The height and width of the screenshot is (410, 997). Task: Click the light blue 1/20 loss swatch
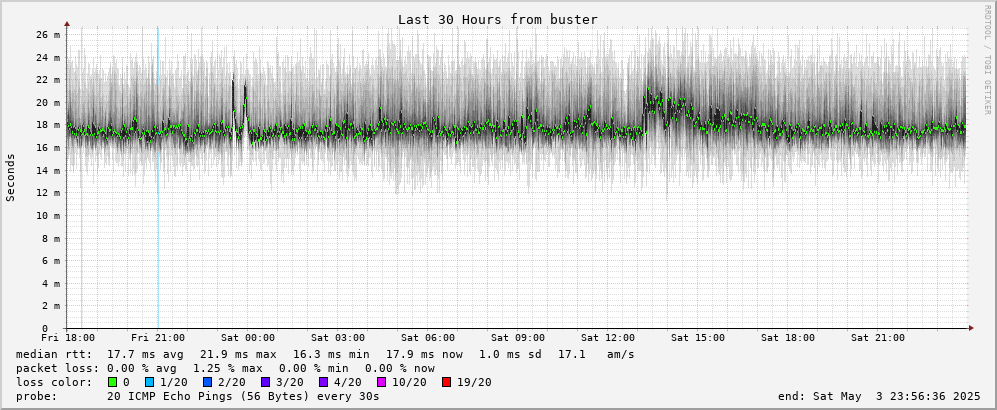pyautogui.click(x=149, y=383)
